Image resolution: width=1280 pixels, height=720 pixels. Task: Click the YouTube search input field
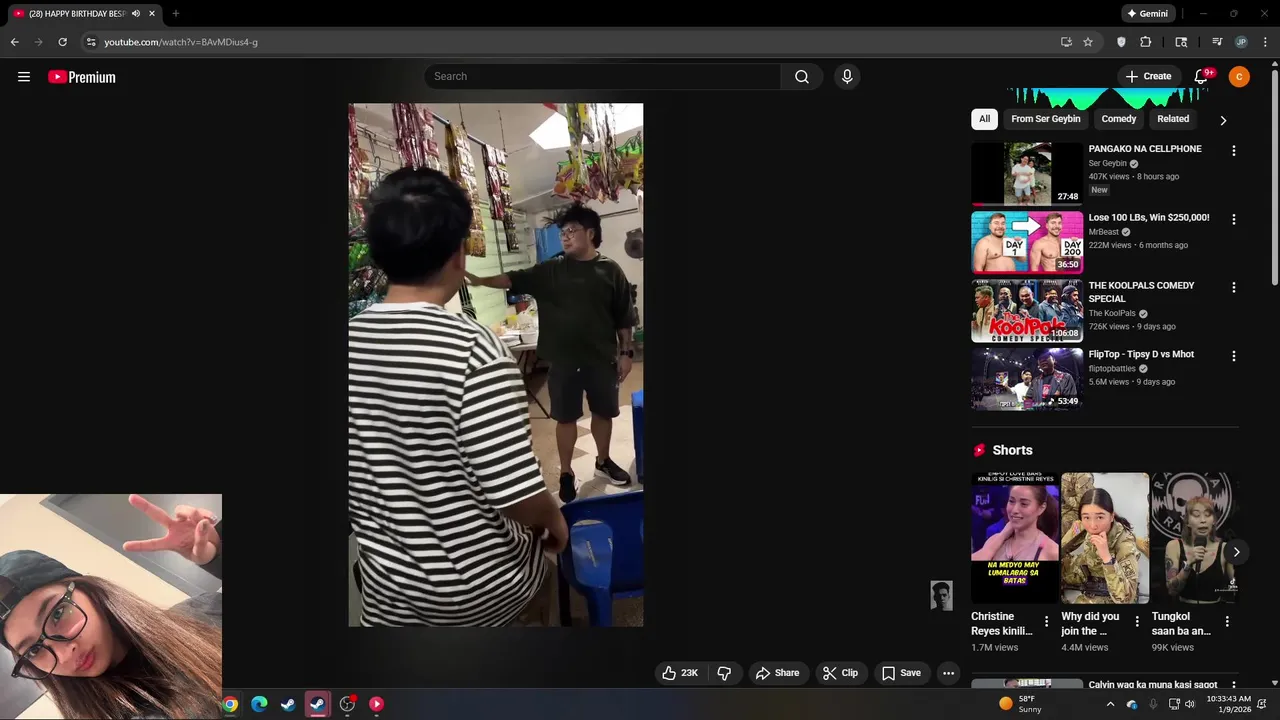[602, 77]
